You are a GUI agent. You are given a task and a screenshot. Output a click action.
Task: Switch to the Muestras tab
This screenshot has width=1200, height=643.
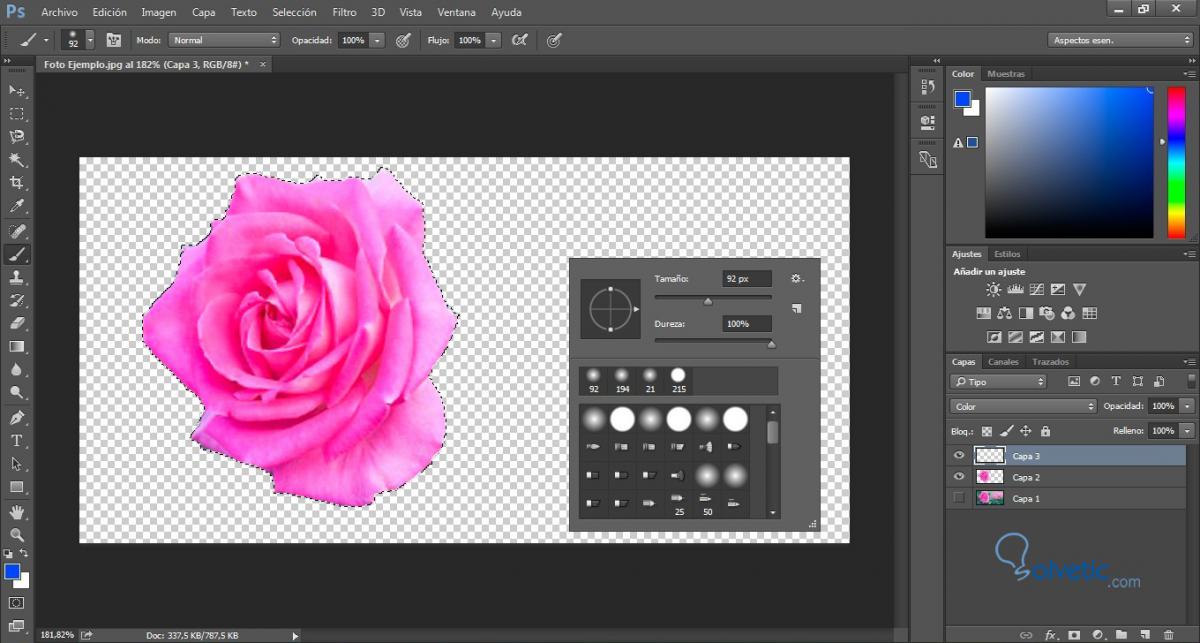point(1005,74)
